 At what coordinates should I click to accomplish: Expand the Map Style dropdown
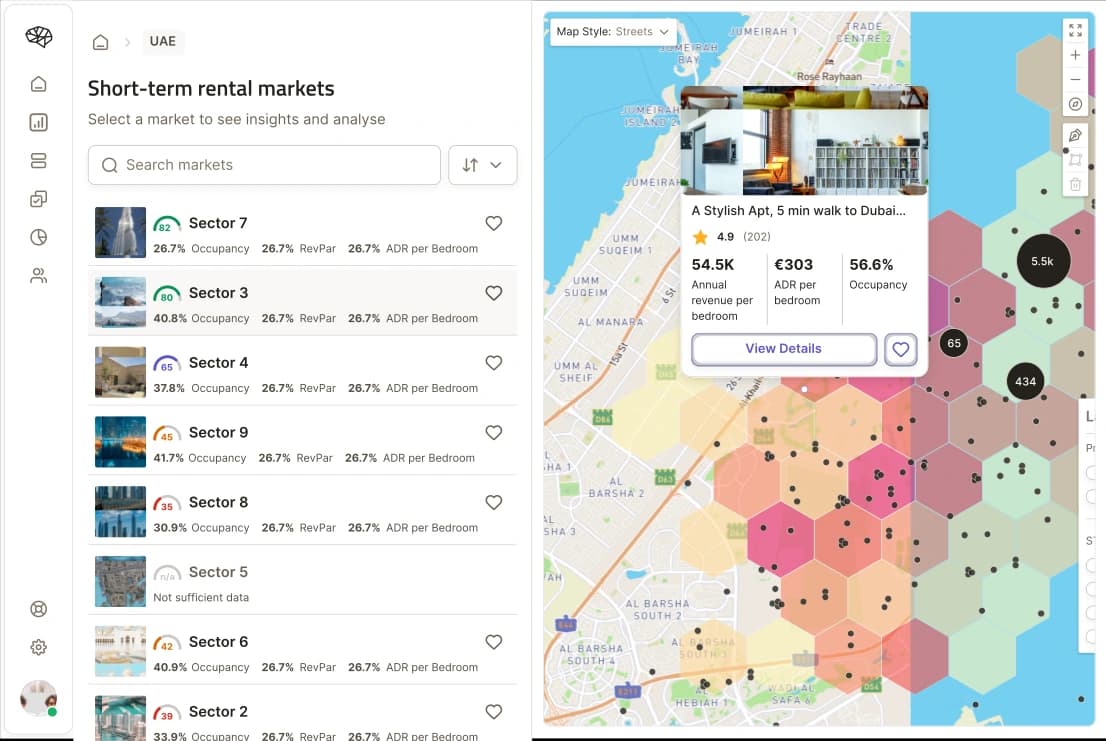(x=613, y=32)
